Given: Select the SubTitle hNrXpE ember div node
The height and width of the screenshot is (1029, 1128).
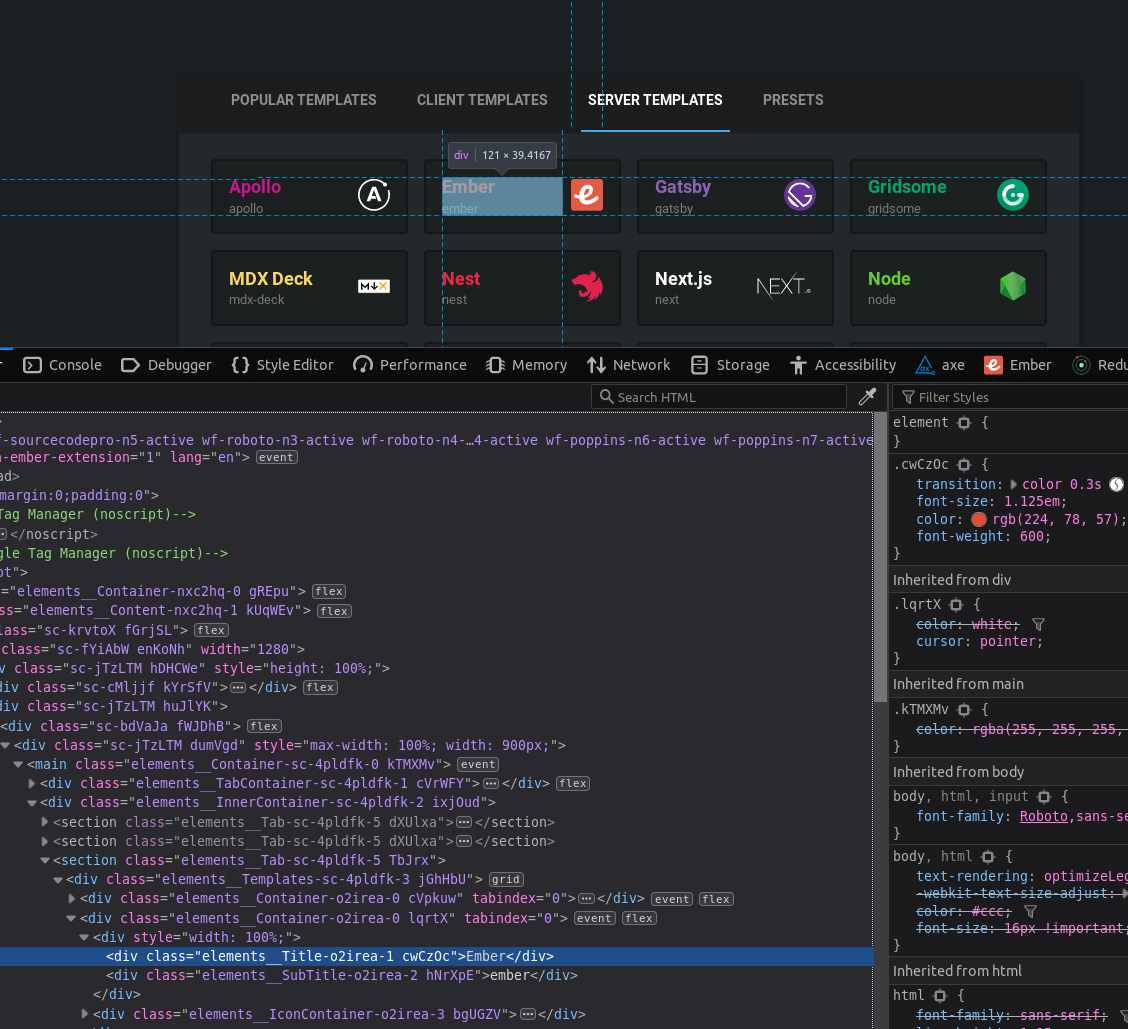Looking at the screenshot, I should click(342, 976).
